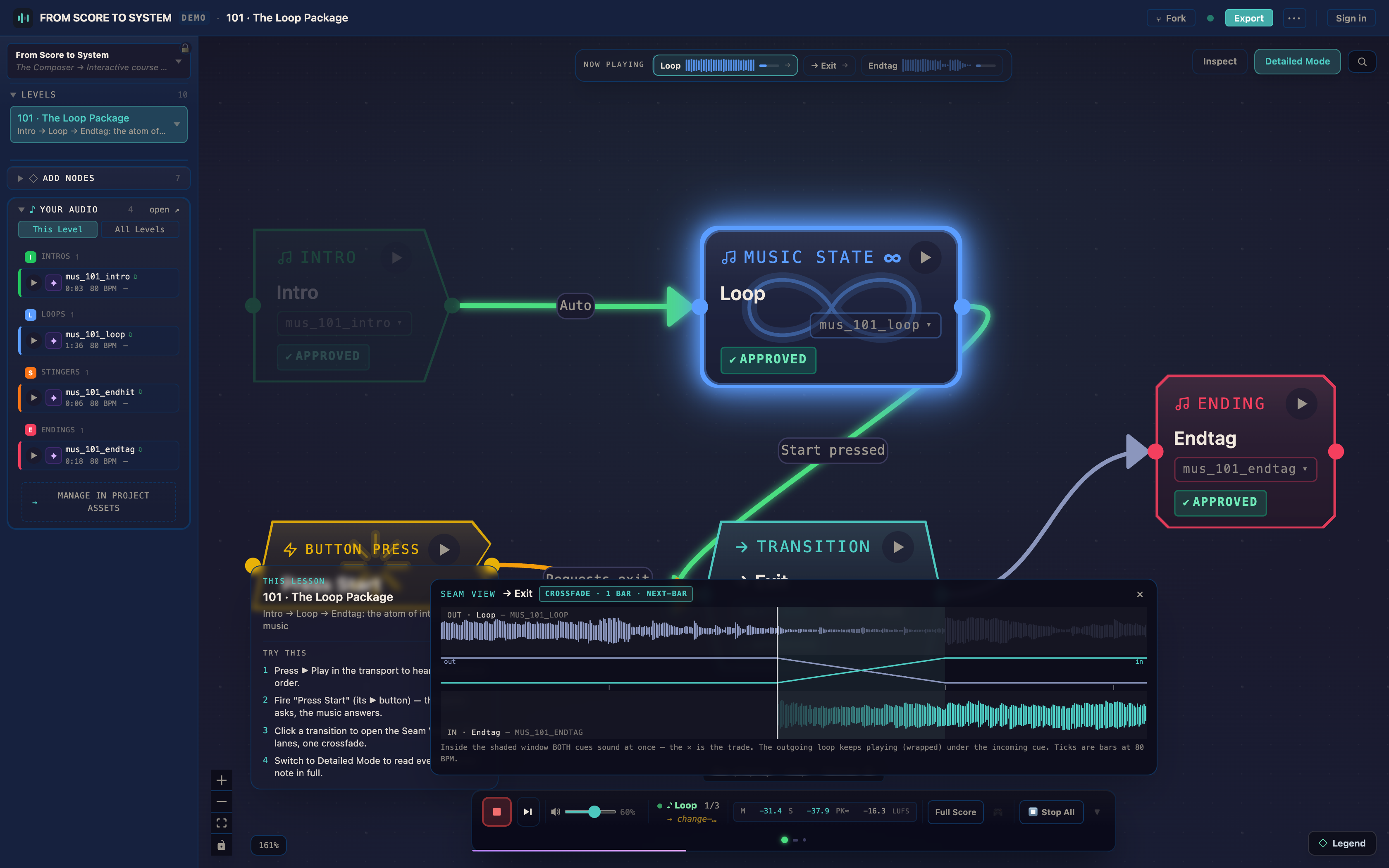
Task: Close the Seam View panel
Action: click(x=1140, y=594)
